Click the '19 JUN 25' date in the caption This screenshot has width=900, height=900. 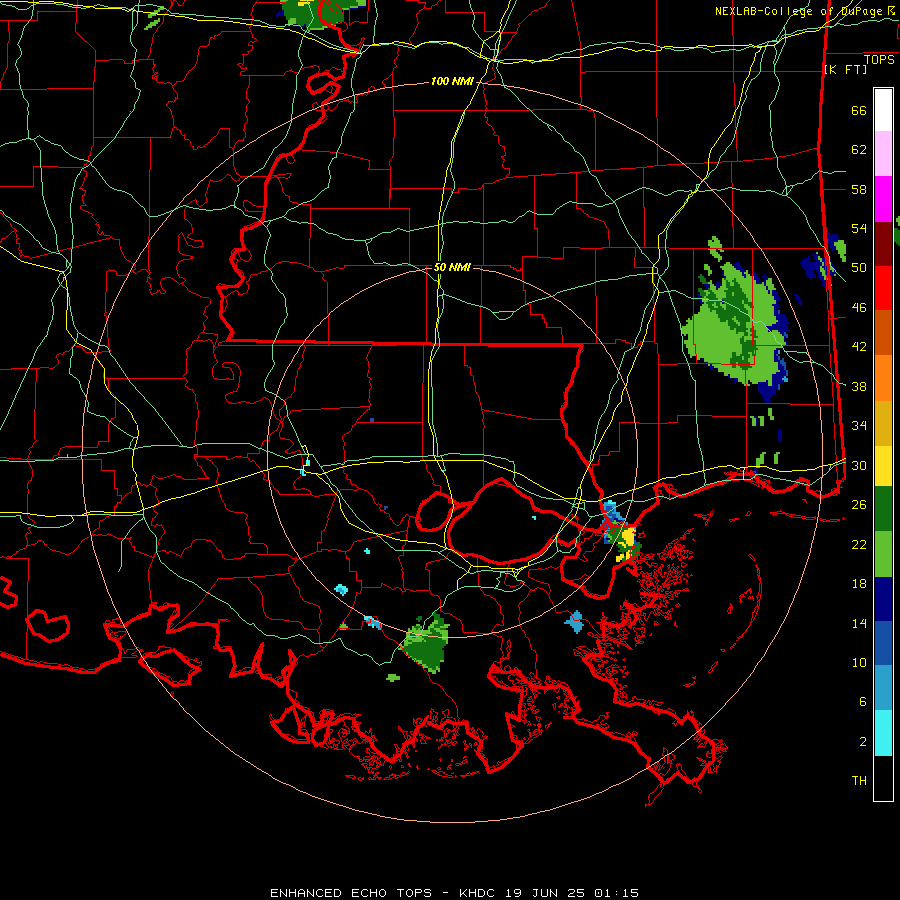point(545,893)
